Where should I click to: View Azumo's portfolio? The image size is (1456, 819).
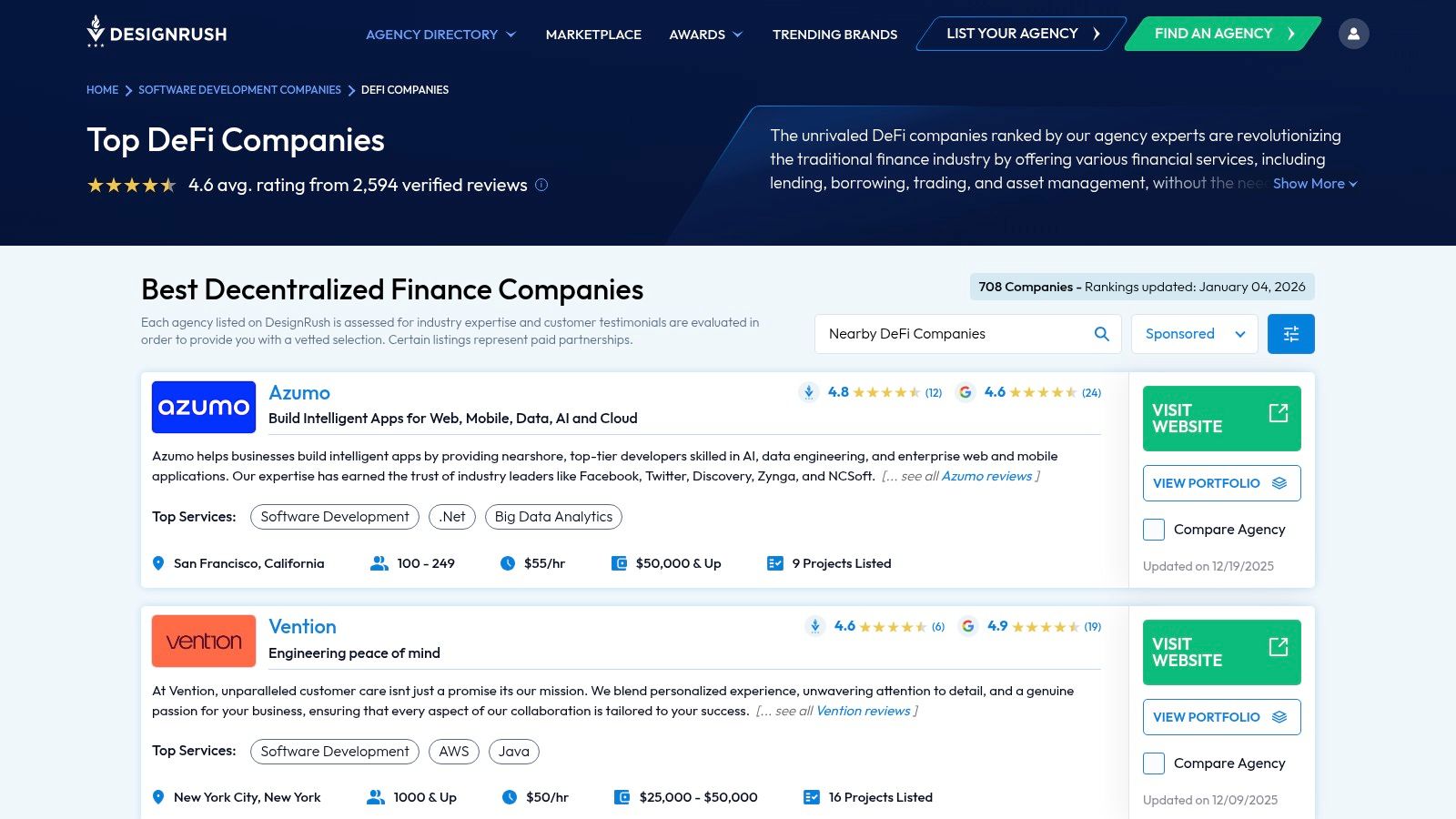tap(1221, 483)
